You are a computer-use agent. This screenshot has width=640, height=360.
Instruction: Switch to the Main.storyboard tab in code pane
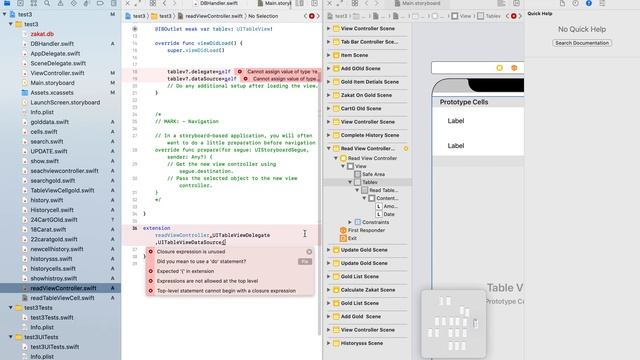point(274,3)
